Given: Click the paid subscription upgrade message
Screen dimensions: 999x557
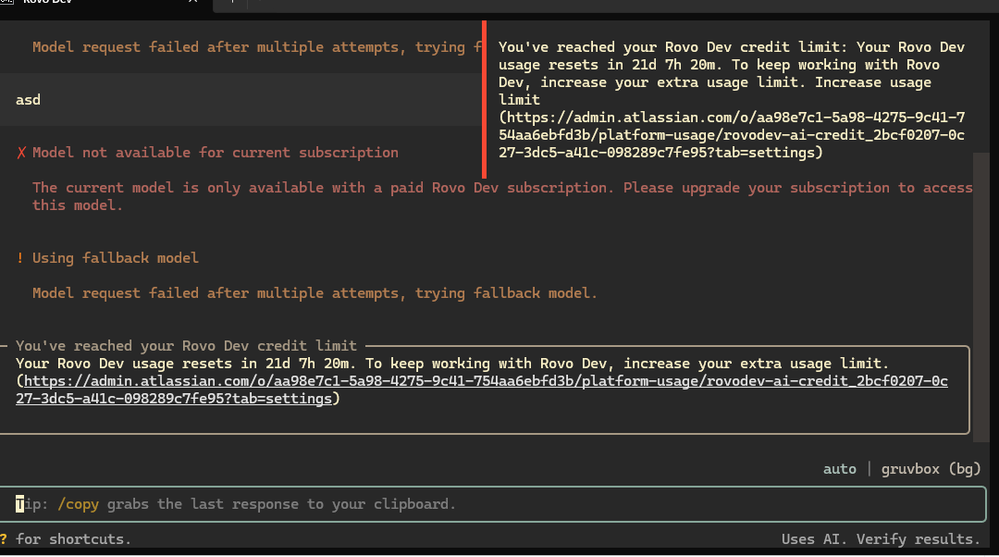Looking at the screenshot, I should (x=503, y=196).
